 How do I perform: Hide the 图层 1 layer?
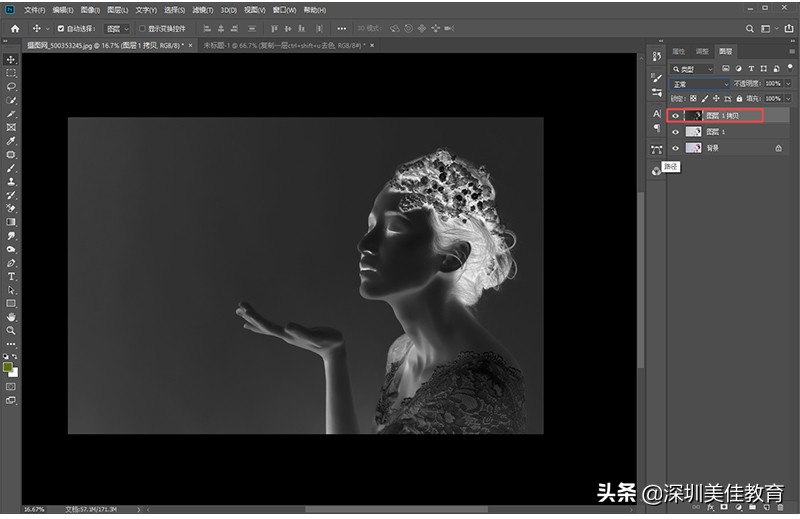point(676,132)
